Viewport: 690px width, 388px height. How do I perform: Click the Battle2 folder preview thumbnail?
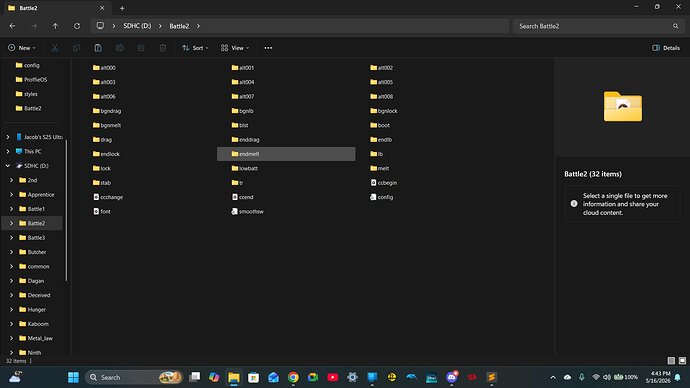coord(623,106)
